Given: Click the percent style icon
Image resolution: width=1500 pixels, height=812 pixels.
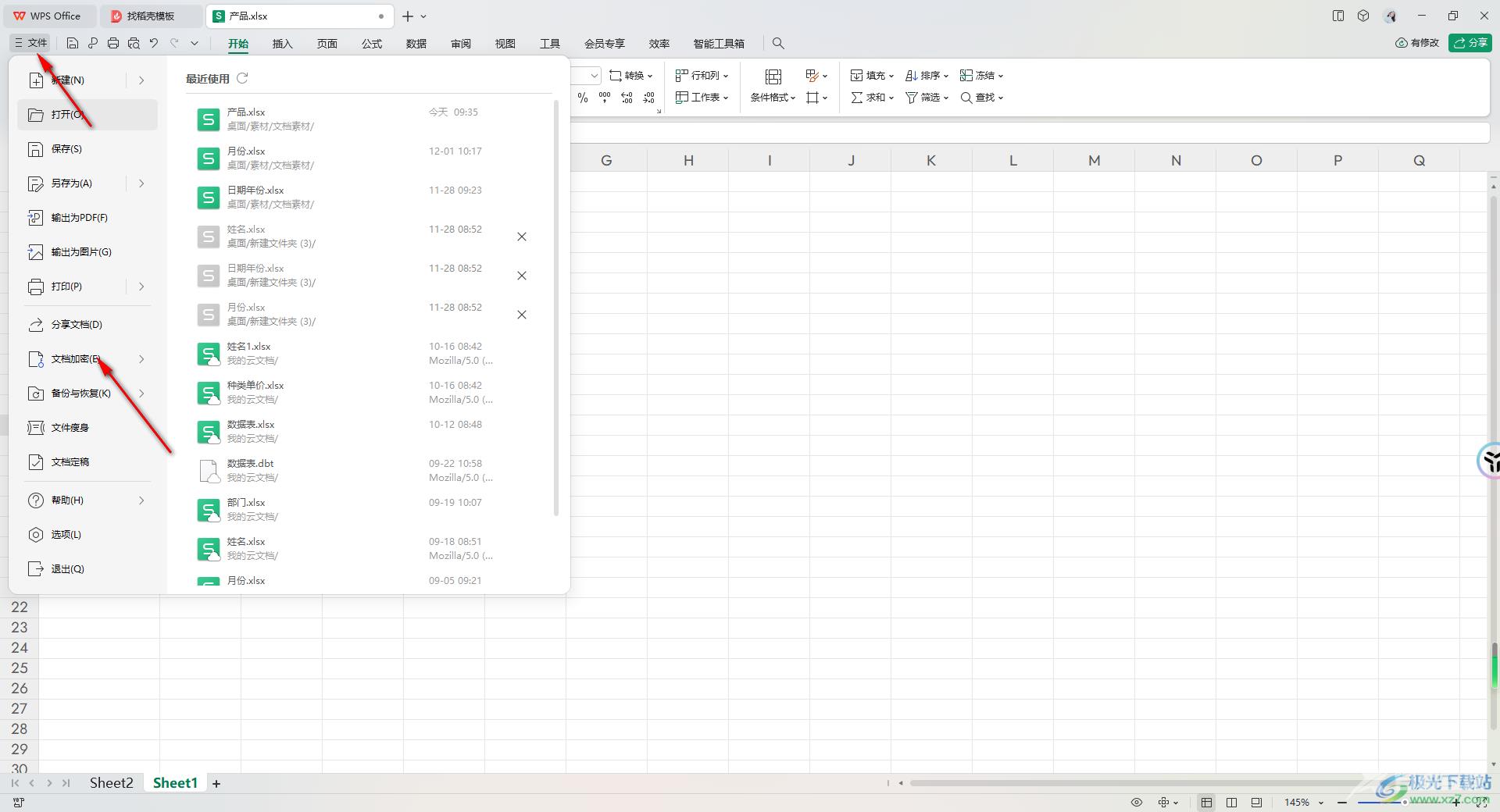Looking at the screenshot, I should pyautogui.click(x=583, y=98).
